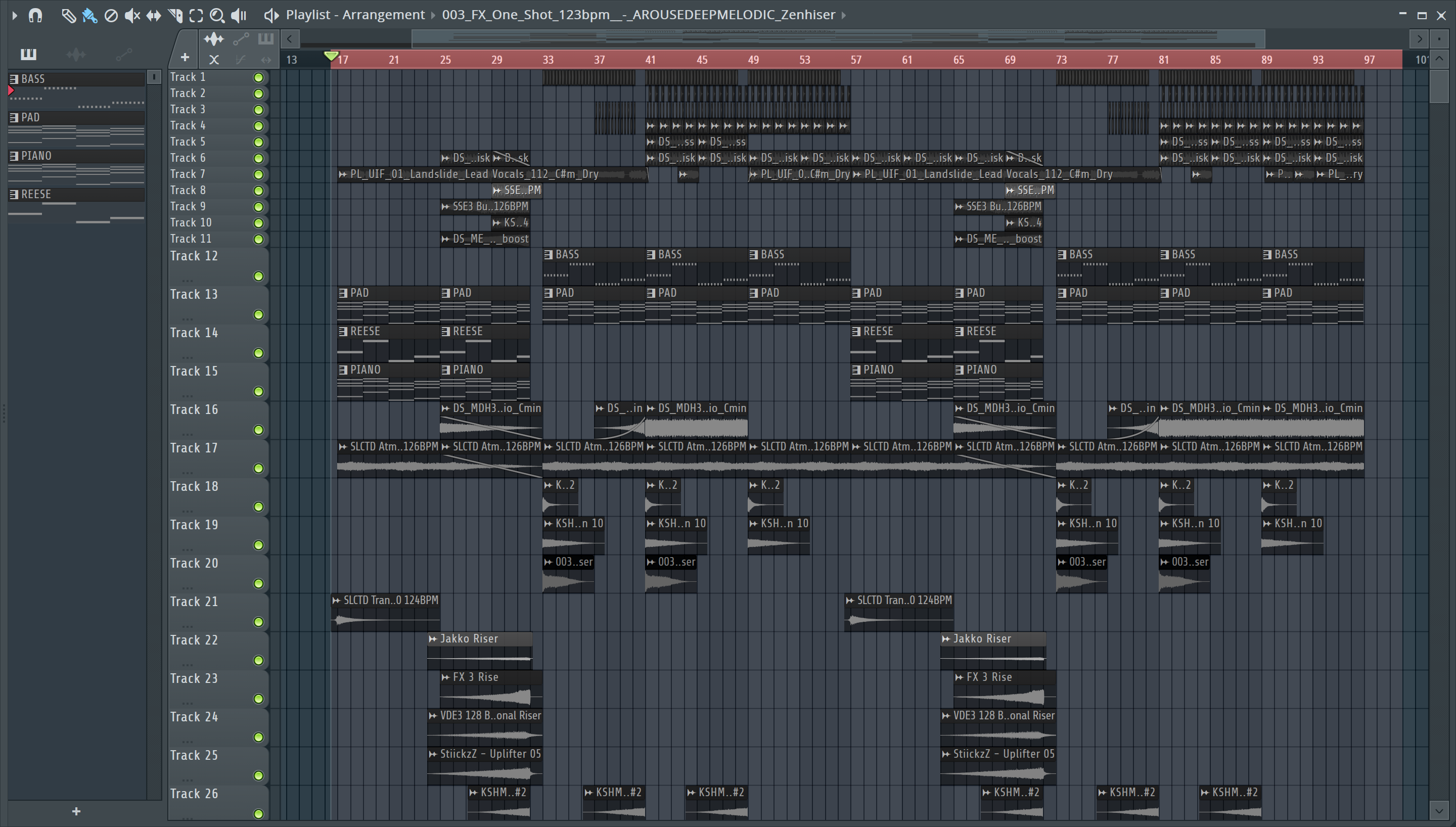Select the Track 24 header label
Screen dimensions: 1456x827
coord(194,717)
